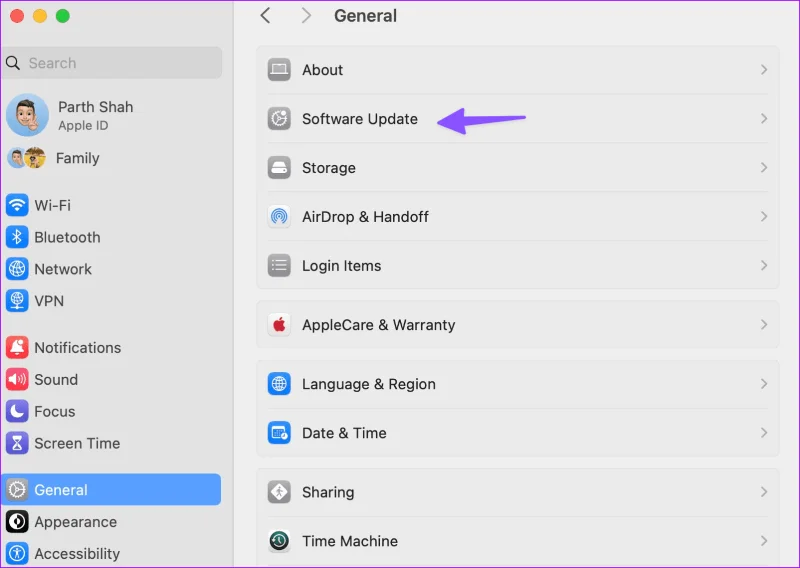The image size is (800, 568).
Task: Click the yellow minimize window button
Action: (40, 16)
